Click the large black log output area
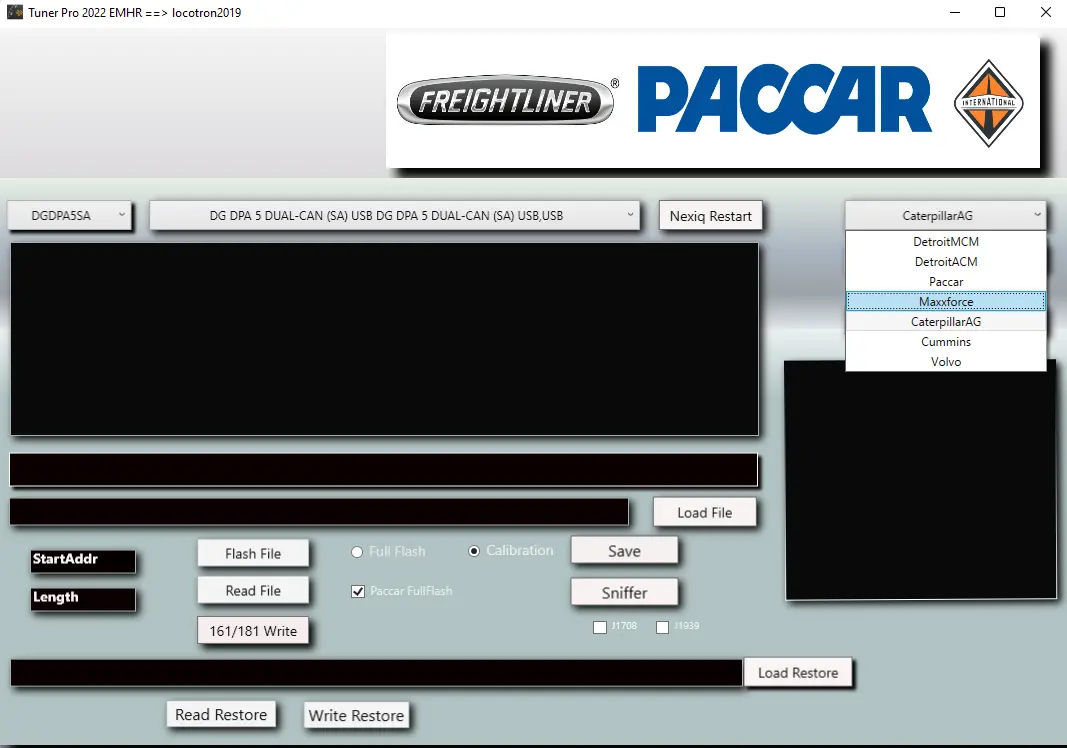The image size is (1067, 748). pyautogui.click(x=384, y=339)
